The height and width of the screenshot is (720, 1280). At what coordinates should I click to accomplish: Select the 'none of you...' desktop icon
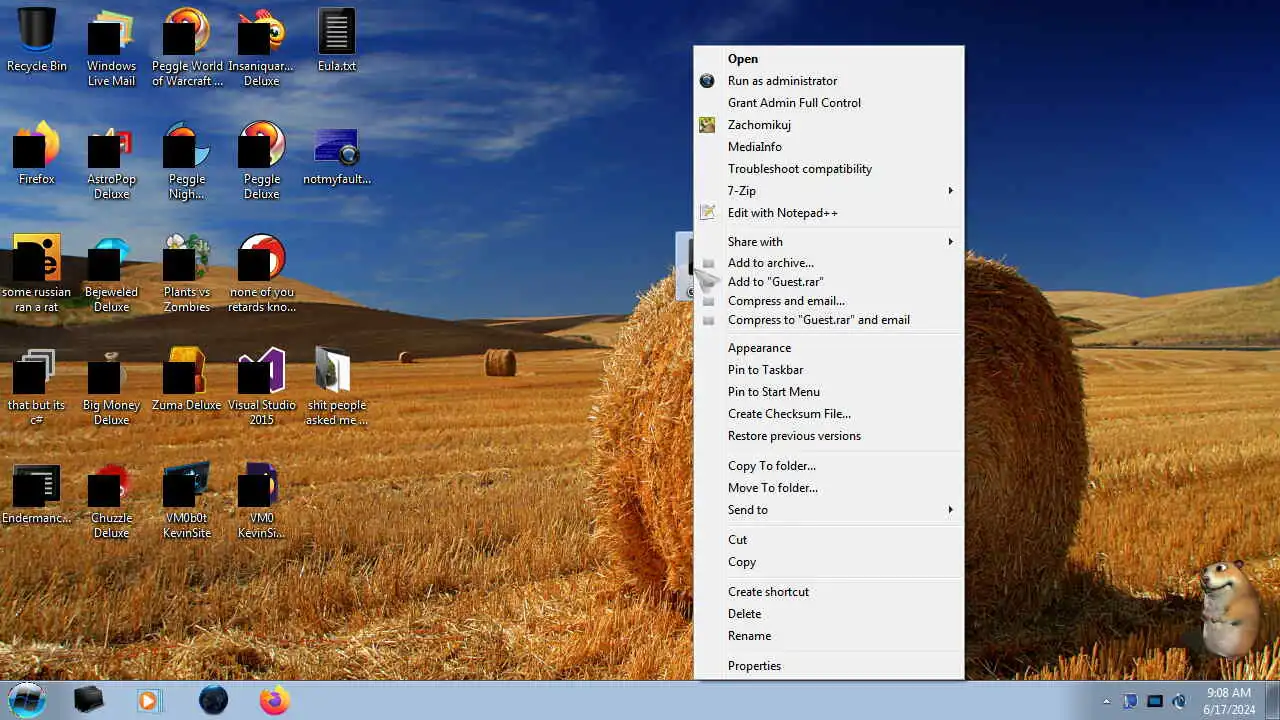[x=261, y=273]
